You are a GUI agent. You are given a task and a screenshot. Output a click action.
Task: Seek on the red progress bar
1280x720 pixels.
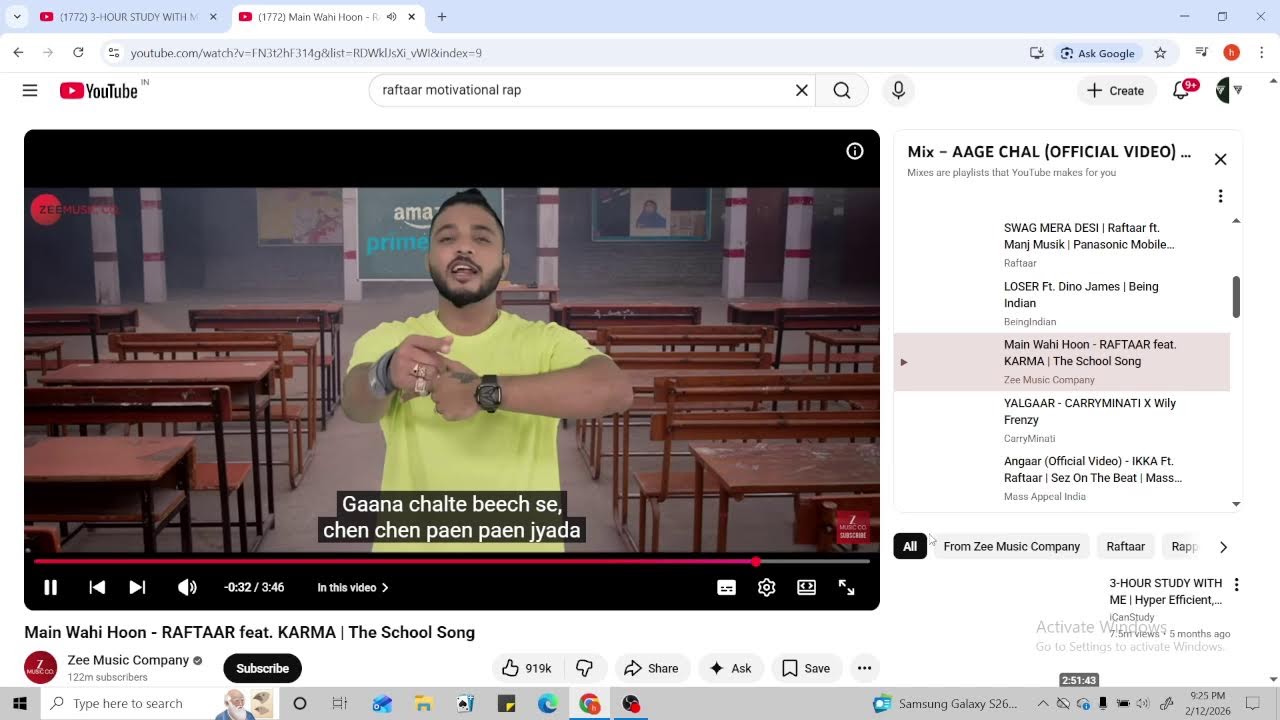pos(452,562)
